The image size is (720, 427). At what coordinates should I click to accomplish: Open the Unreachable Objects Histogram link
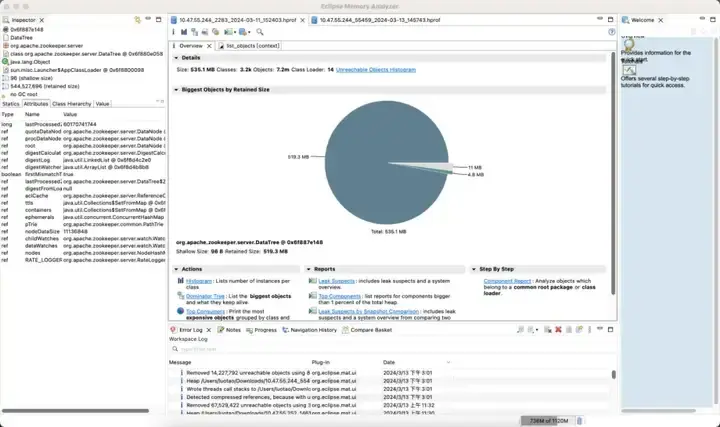pos(376,70)
